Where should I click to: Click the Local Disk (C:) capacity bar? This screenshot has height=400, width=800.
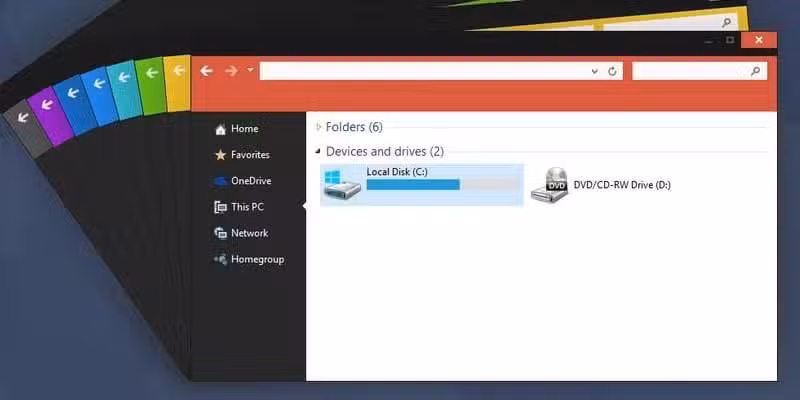point(442,185)
